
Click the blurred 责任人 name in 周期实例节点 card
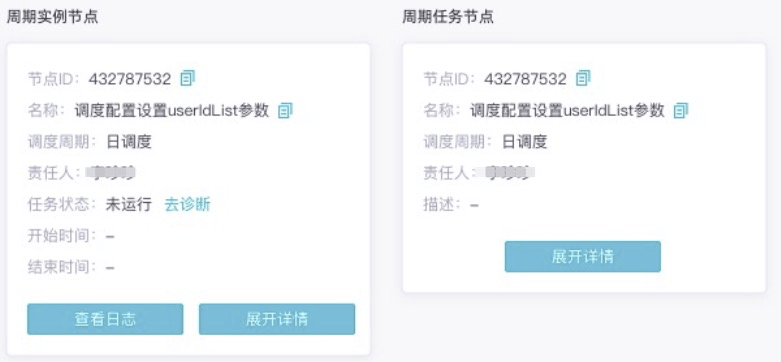[110, 173]
